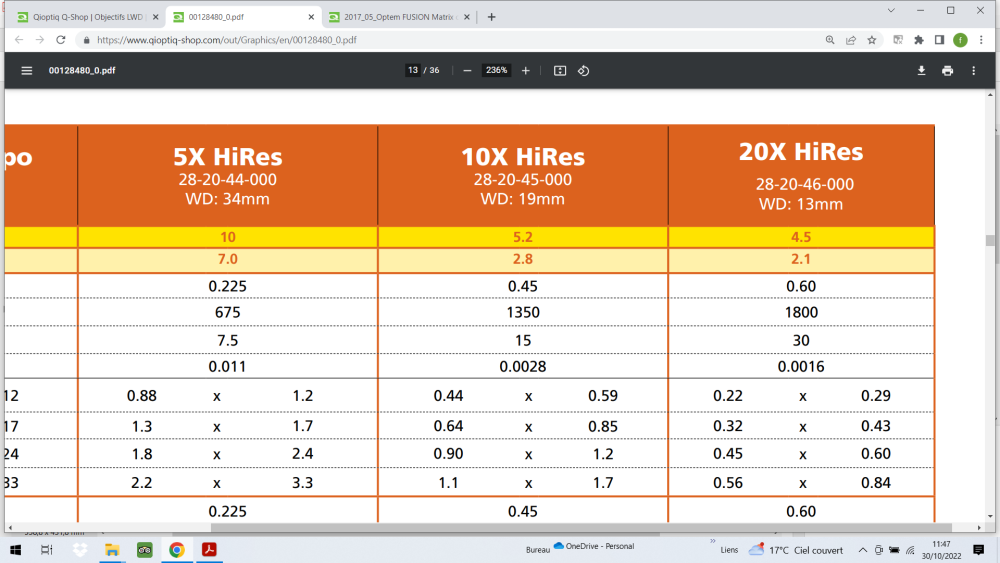Open Adobe Acrobat from the taskbar

pos(210,550)
